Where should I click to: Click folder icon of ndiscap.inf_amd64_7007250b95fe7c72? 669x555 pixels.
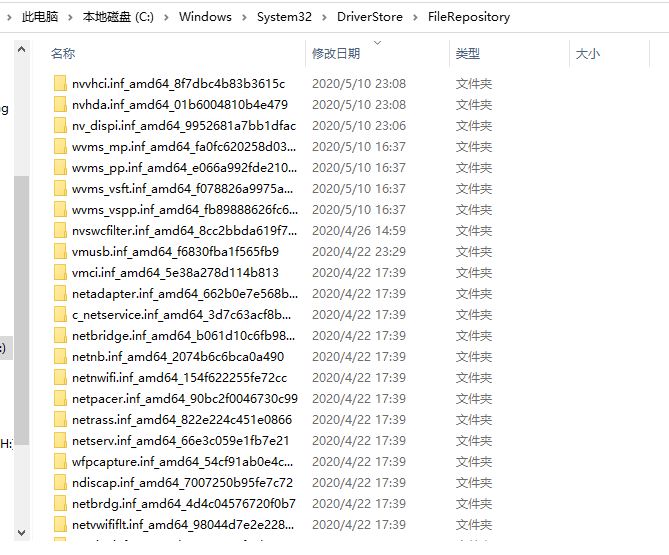click(60, 482)
